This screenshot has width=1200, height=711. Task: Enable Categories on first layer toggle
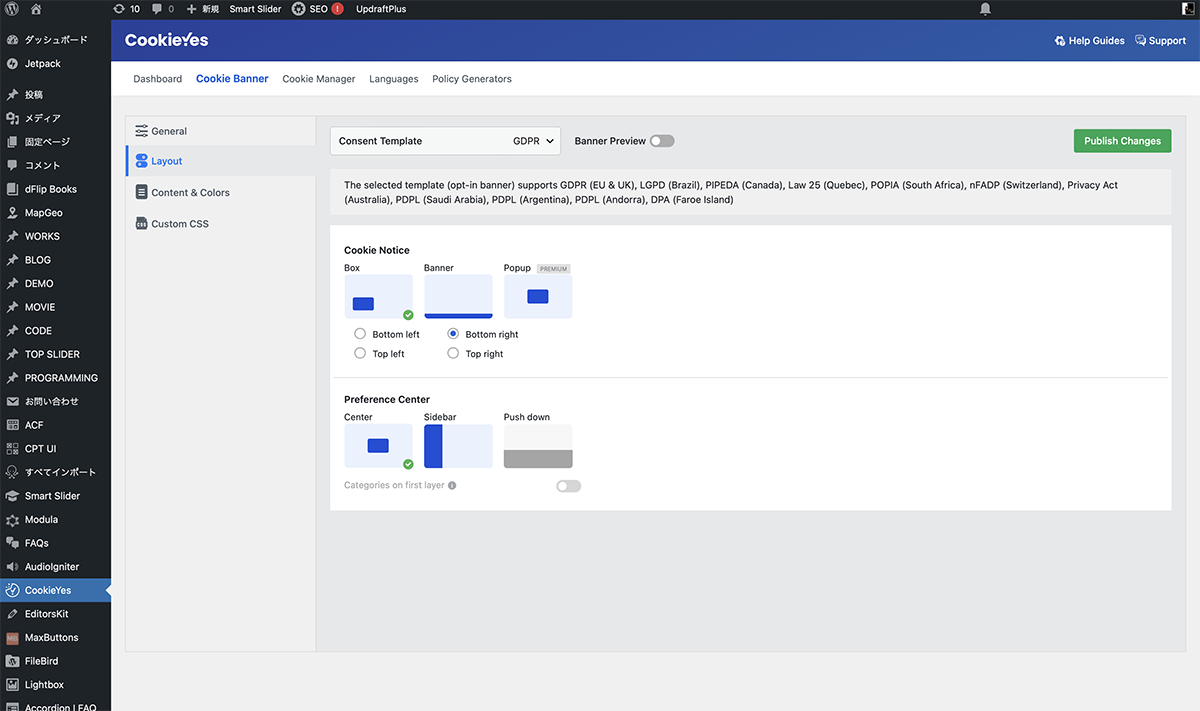click(x=568, y=486)
